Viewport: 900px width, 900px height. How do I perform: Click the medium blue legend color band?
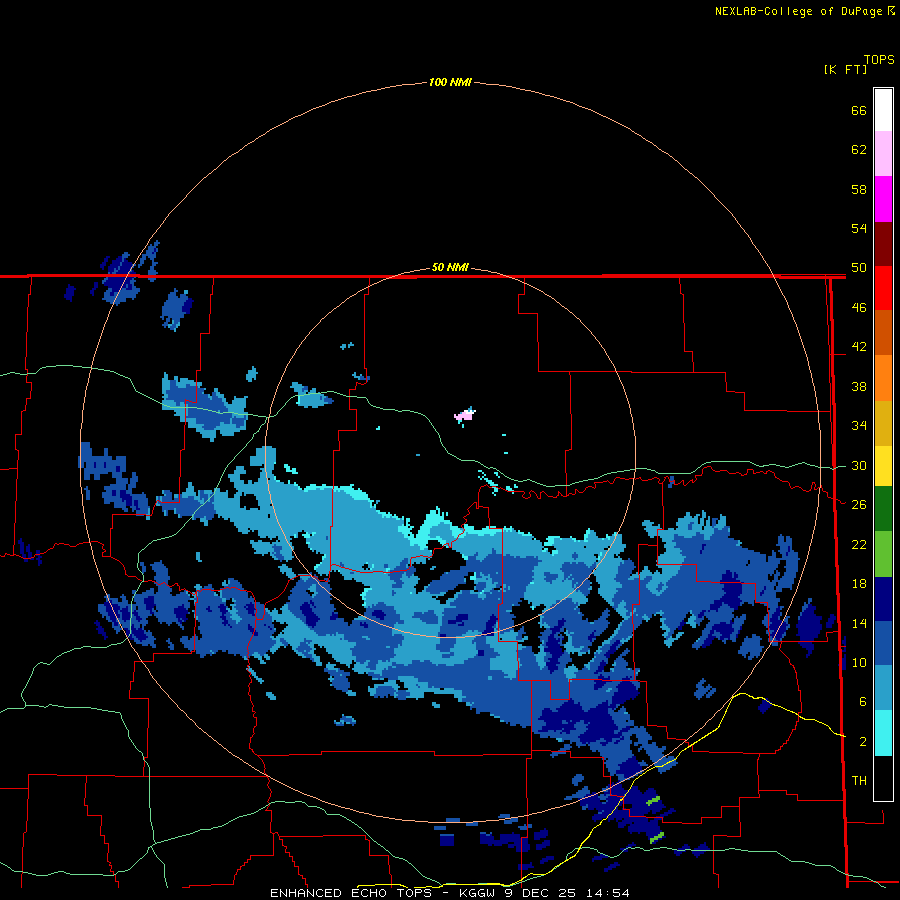[x=883, y=643]
